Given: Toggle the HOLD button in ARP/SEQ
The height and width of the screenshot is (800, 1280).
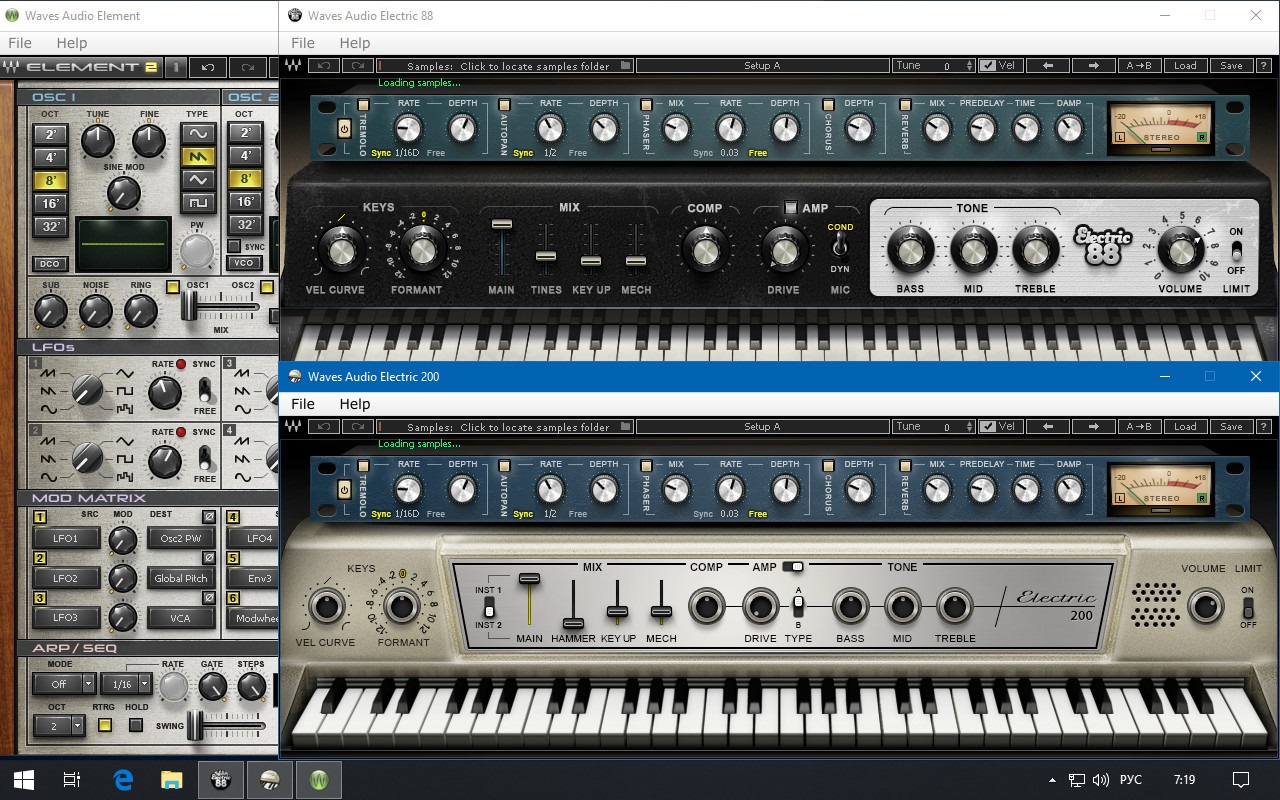Looking at the screenshot, I should (x=136, y=725).
